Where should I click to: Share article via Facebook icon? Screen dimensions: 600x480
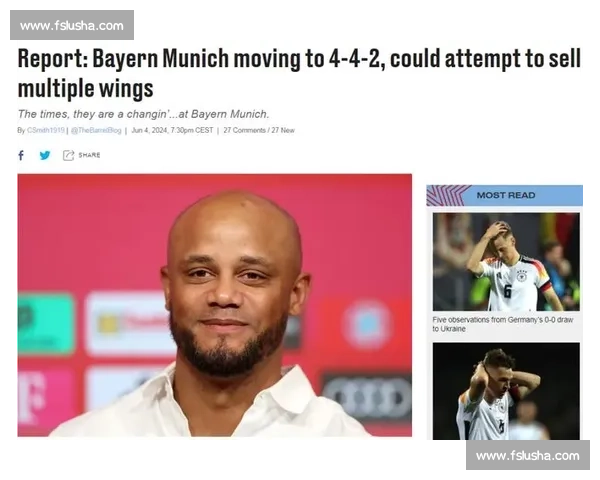tap(21, 155)
